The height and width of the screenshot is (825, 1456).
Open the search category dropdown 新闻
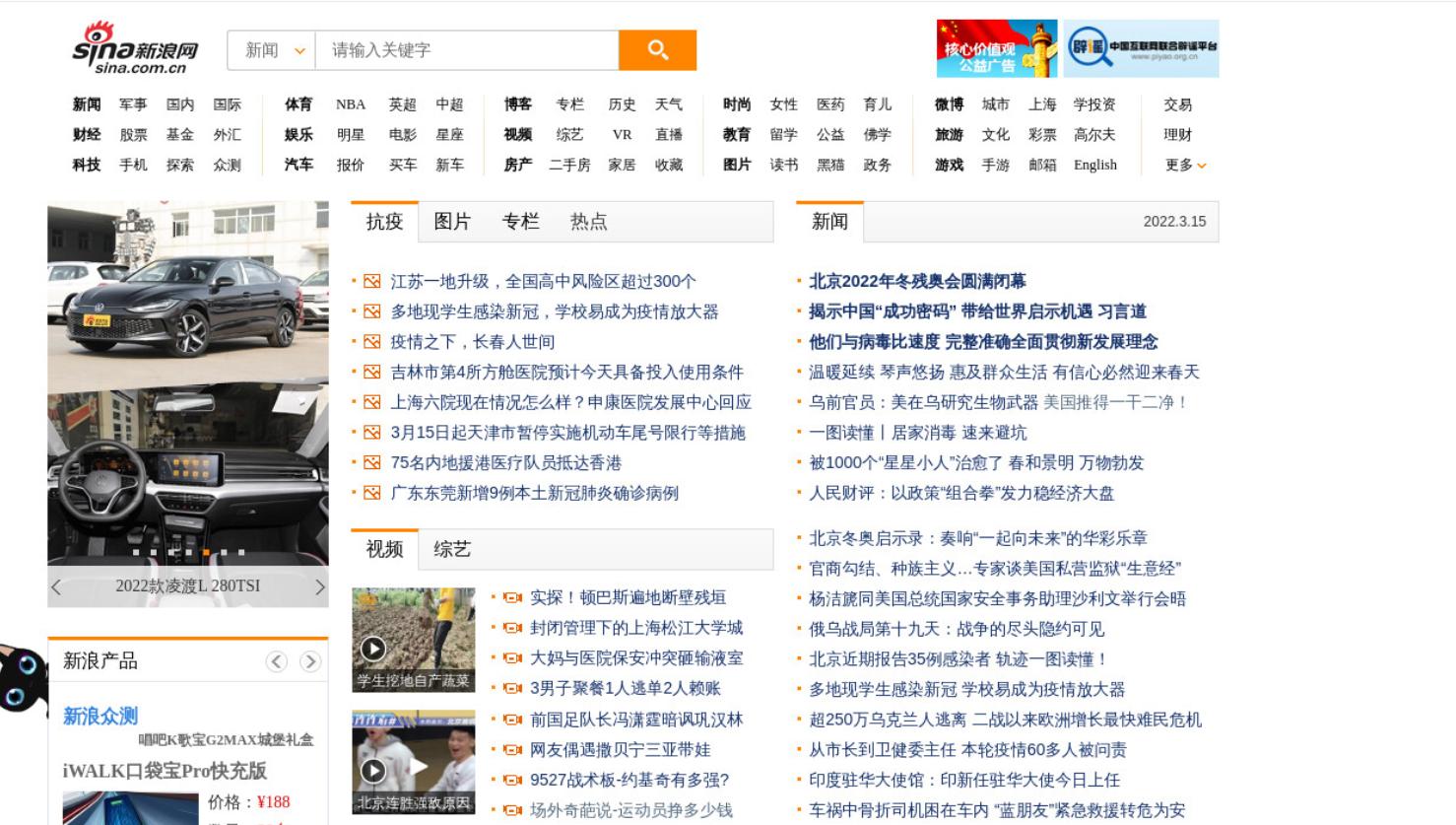pyautogui.click(x=271, y=50)
